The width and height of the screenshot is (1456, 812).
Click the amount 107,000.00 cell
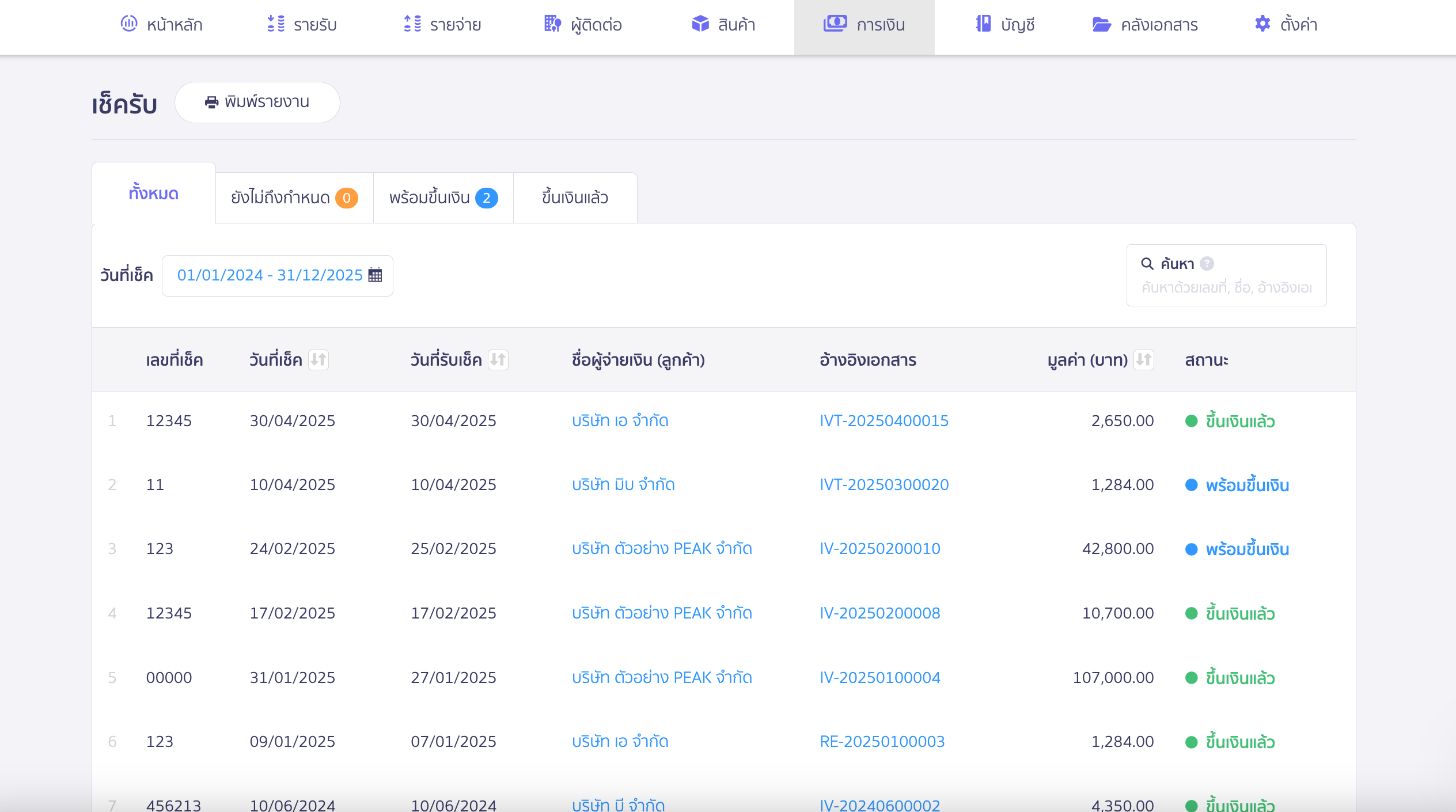[1113, 677]
